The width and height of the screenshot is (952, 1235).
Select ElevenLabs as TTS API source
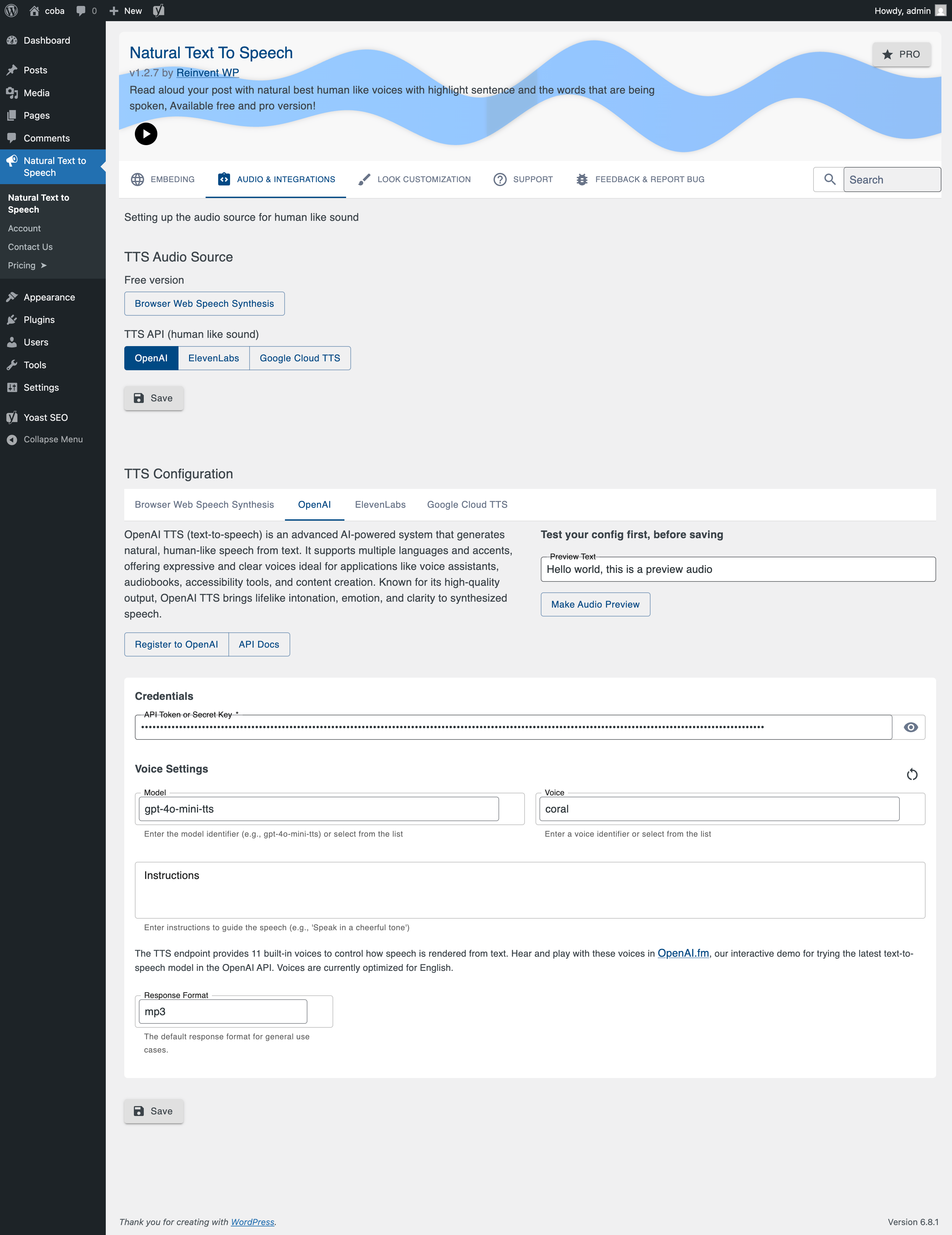pyautogui.click(x=214, y=358)
